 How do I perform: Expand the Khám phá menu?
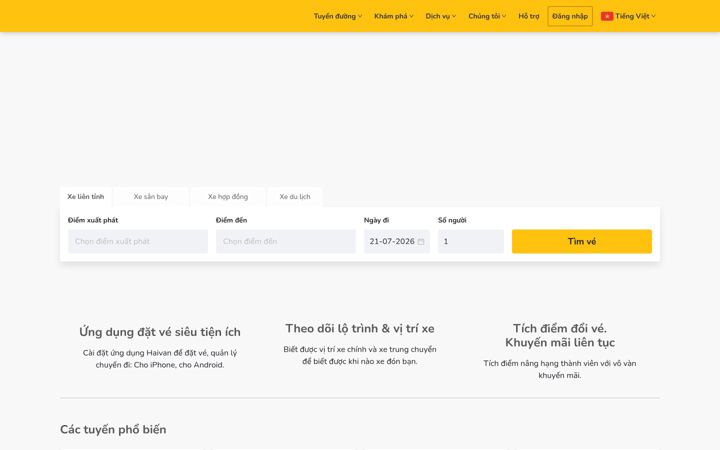pyautogui.click(x=394, y=16)
